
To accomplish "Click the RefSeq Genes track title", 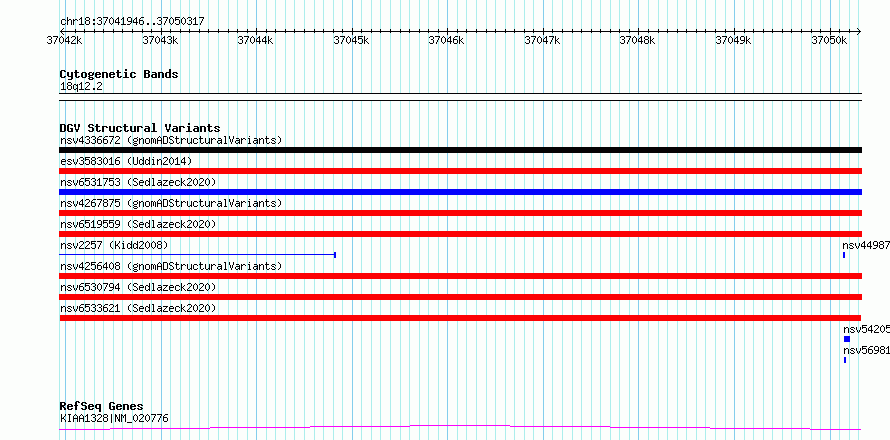I will point(101,407).
